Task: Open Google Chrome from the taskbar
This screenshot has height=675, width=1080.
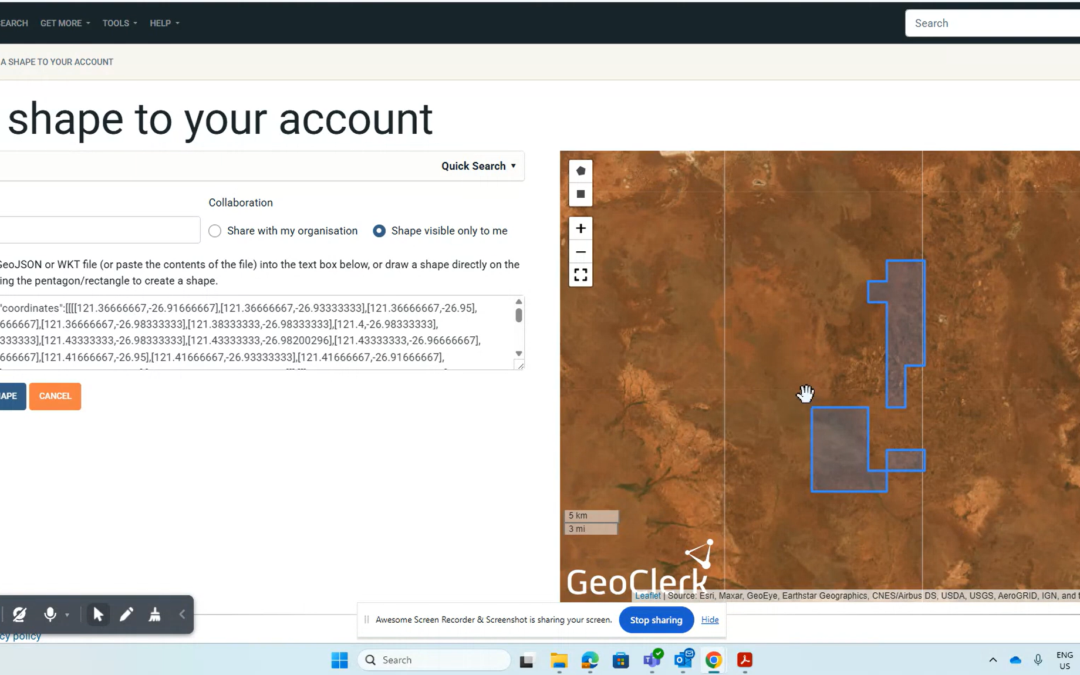Action: (713, 660)
